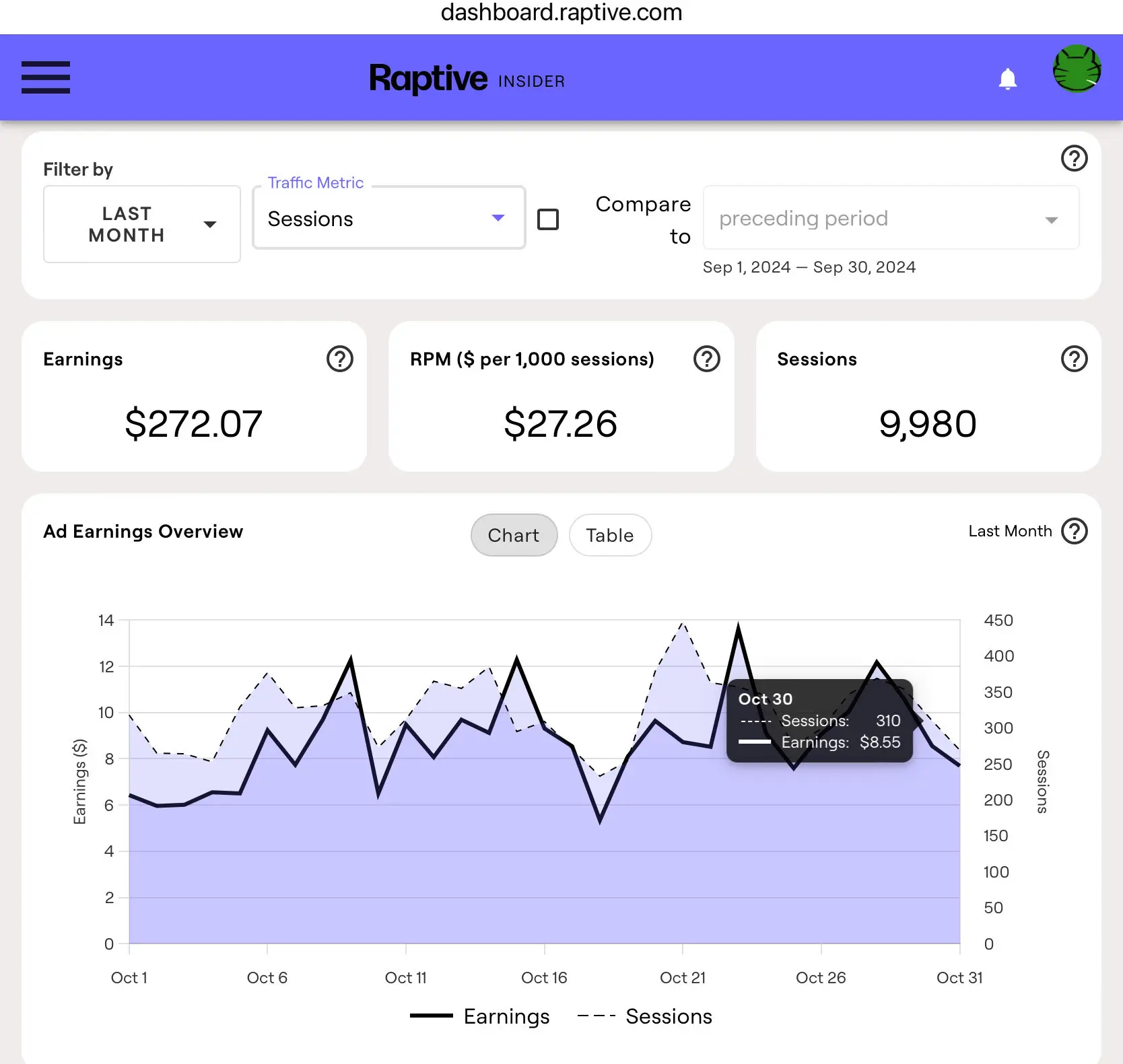Toggle Earnings series in chart legend

(480, 1016)
